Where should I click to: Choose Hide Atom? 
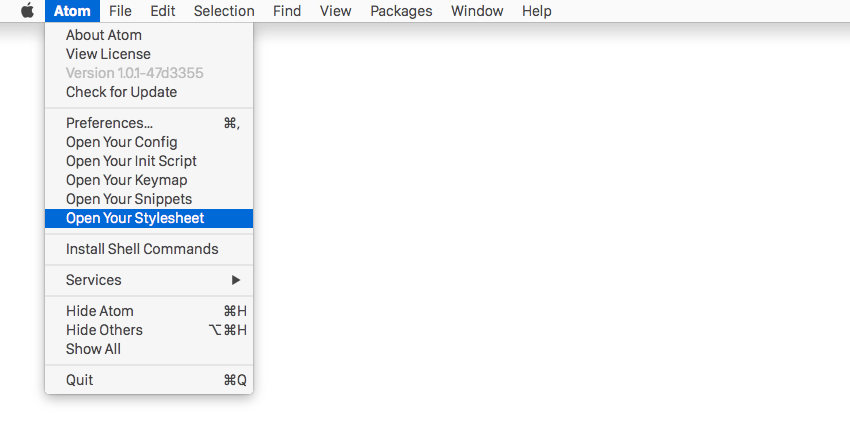click(149, 311)
